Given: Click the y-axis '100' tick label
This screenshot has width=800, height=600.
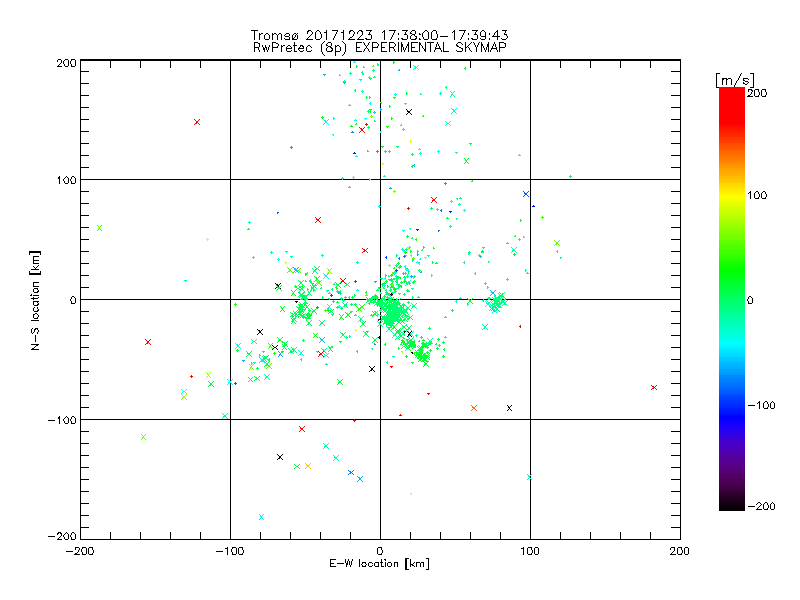Looking at the screenshot, I should (x=66, y=180).
